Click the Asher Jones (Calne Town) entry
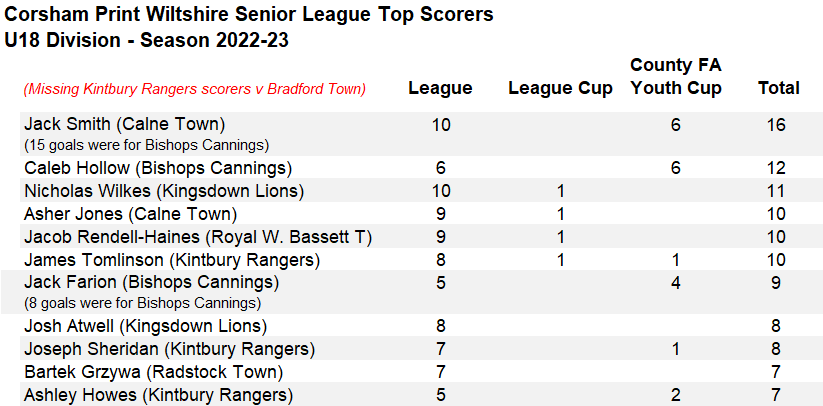Screen dimensions: 823x406 130,214
